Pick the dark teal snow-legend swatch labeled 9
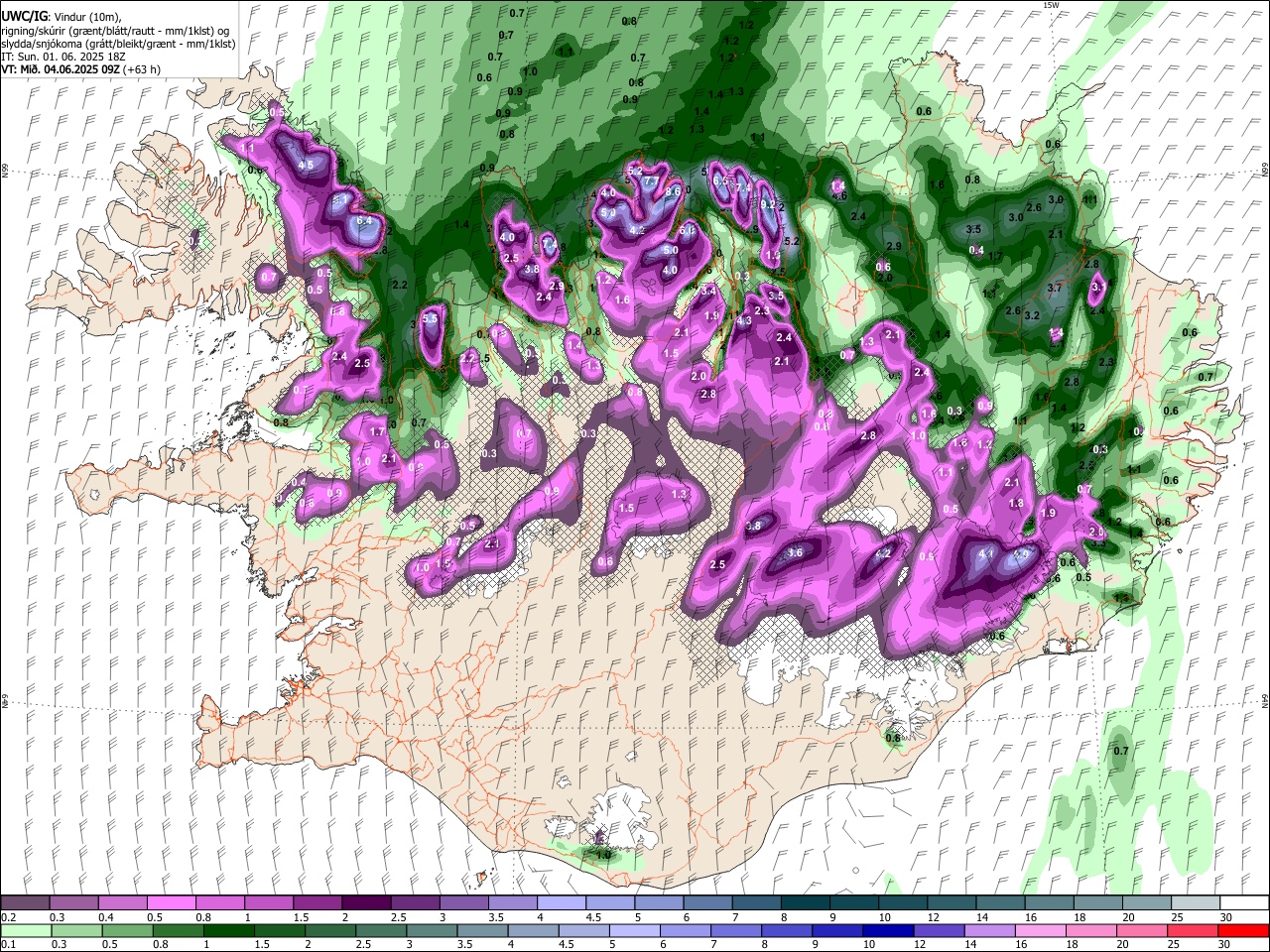This screenshot has width=1270, height=952. tap(852, 902)
